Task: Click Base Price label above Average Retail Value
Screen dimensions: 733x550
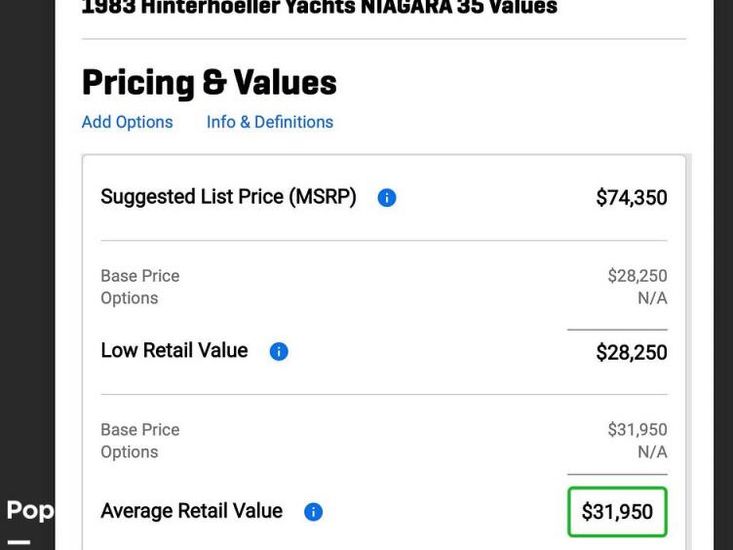Action: (140, 430)
